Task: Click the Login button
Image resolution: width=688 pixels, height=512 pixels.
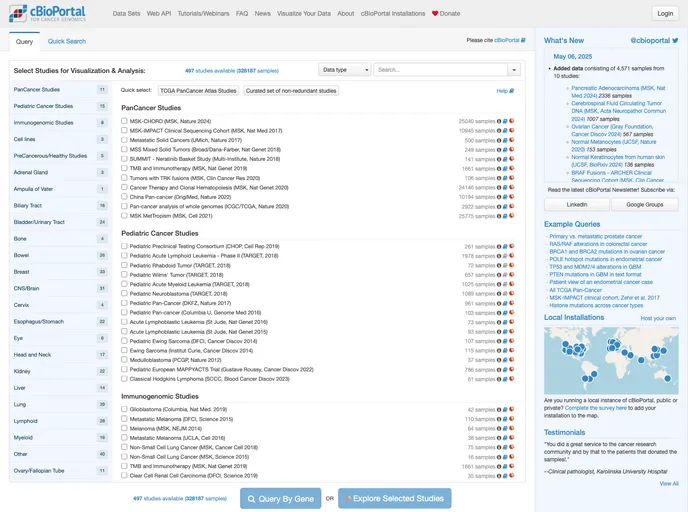Action: pyautogui.click(x=665, y=13)
